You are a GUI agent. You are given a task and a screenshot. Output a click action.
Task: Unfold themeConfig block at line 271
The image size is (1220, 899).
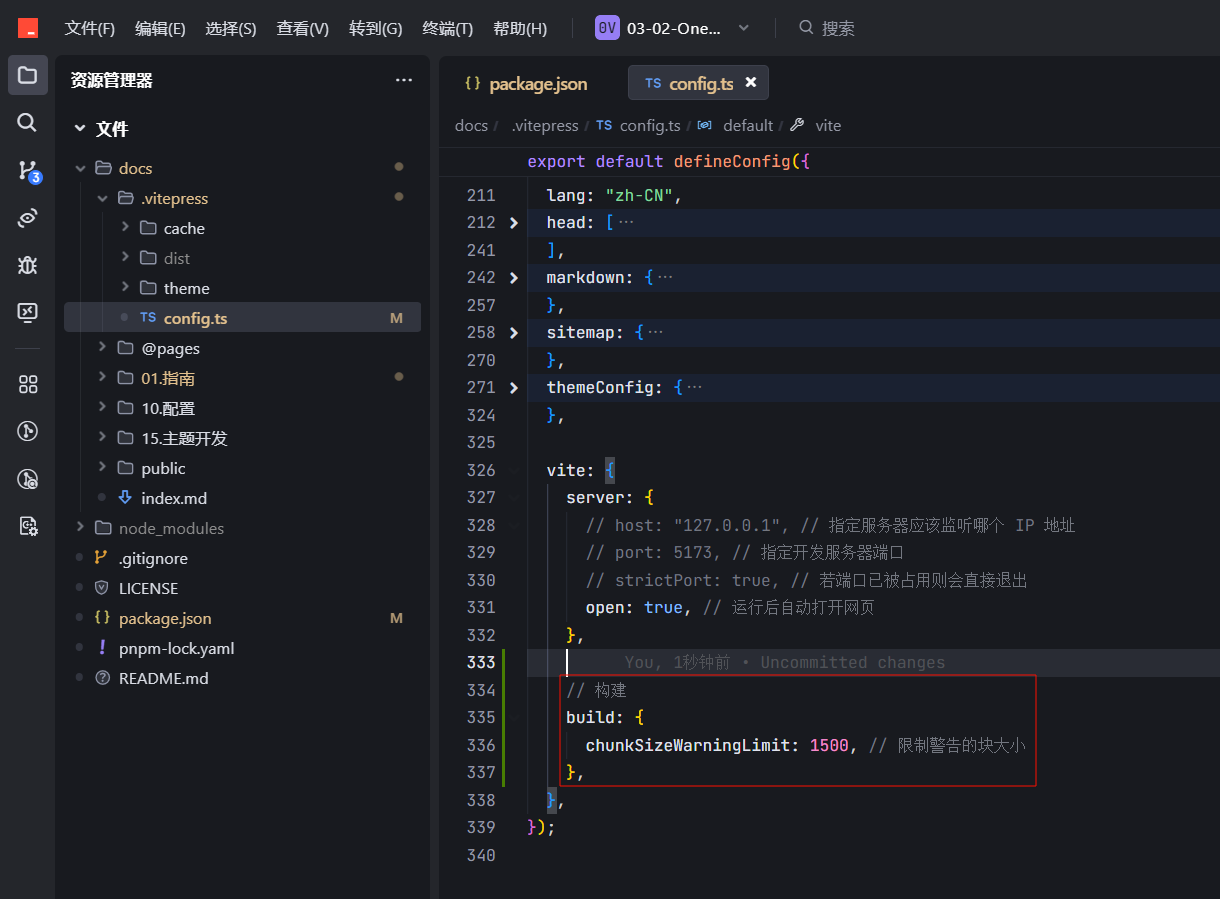pyautogui.click(x=514, y=387)
